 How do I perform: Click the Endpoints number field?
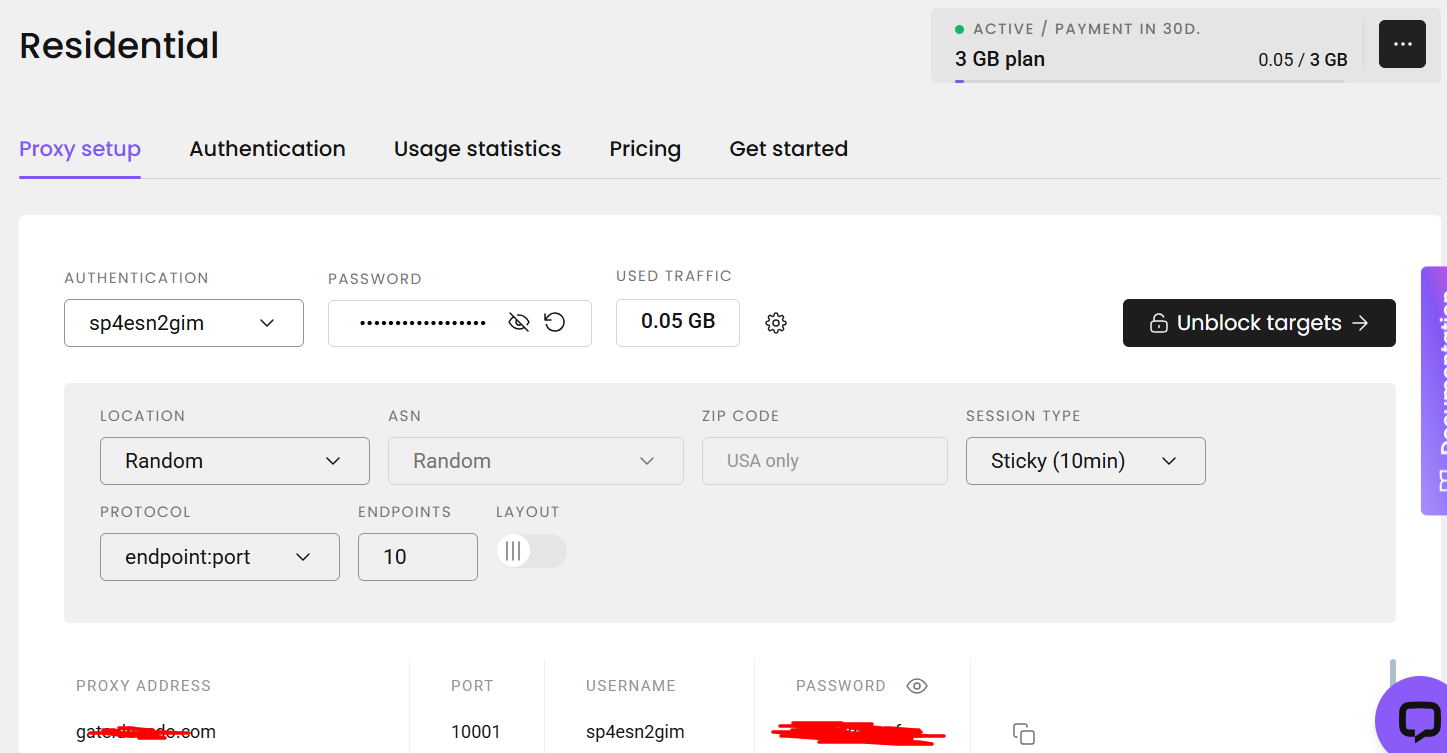point(418,557)
